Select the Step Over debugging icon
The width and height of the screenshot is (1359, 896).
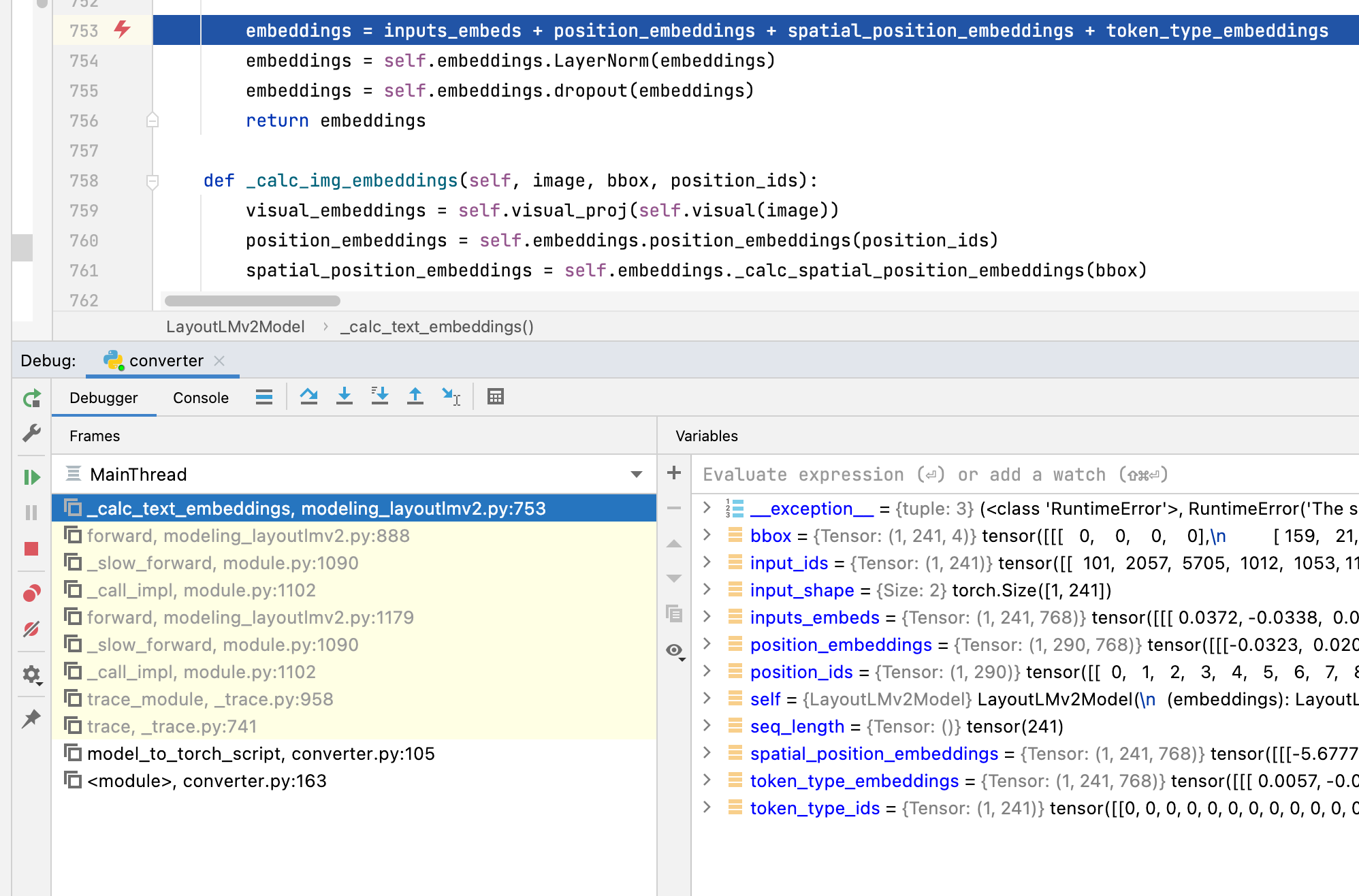309,396
